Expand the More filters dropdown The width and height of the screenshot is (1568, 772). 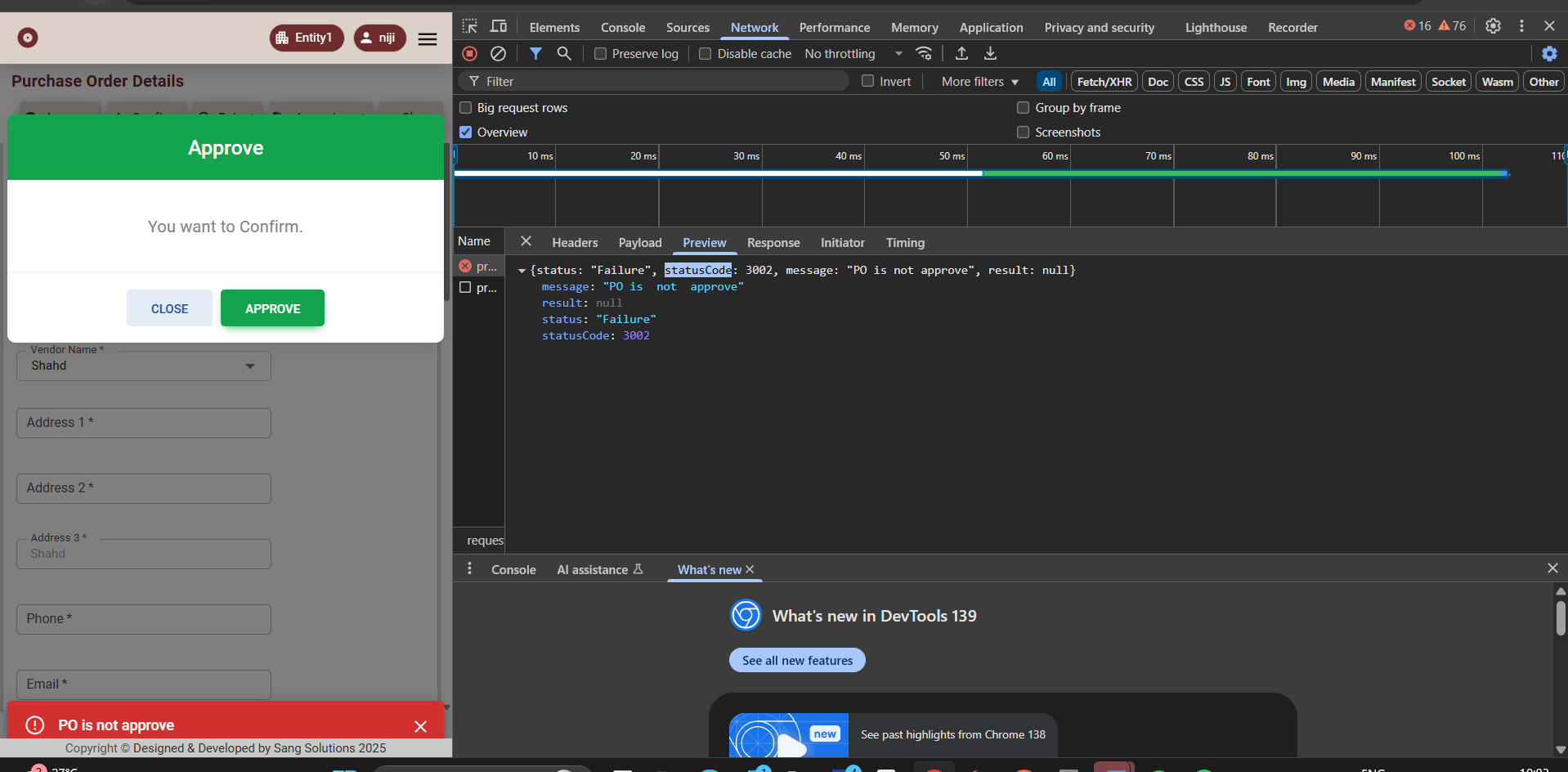979,82
